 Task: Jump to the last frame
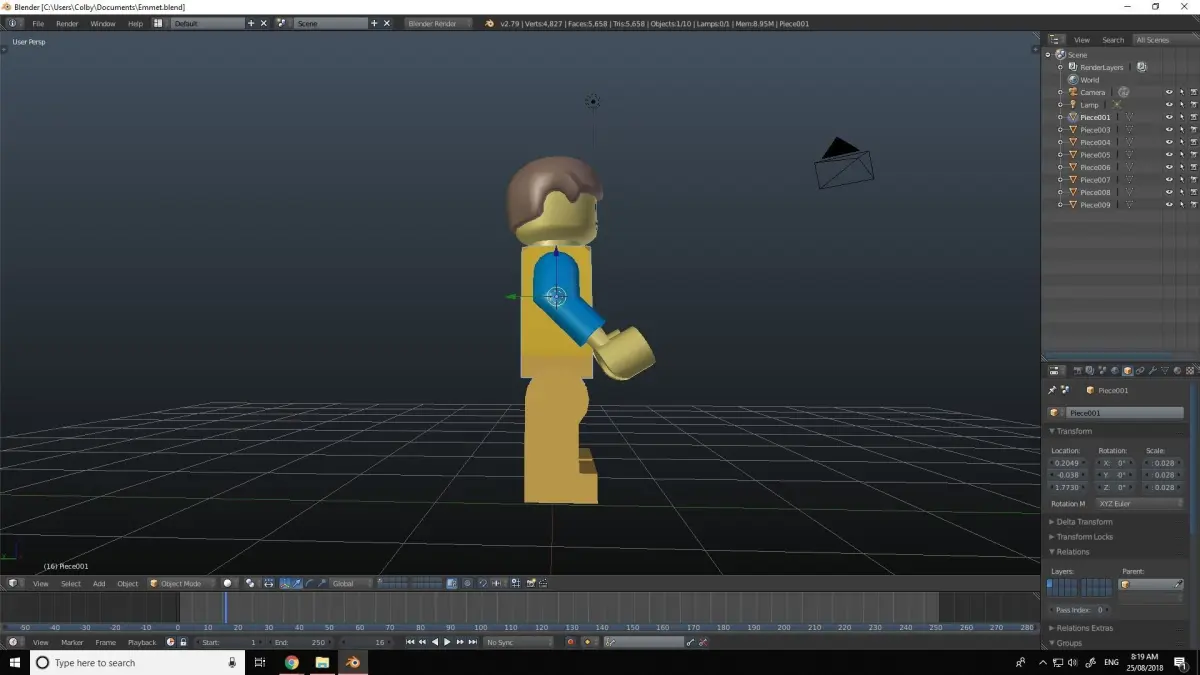(x=474, y=642)
